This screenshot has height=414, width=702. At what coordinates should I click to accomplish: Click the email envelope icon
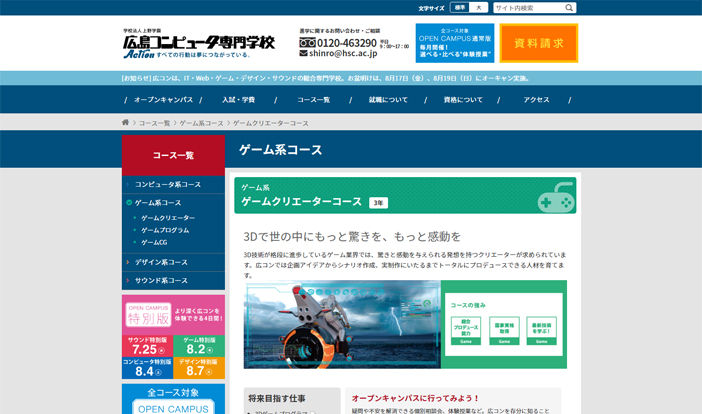(304, 54)
